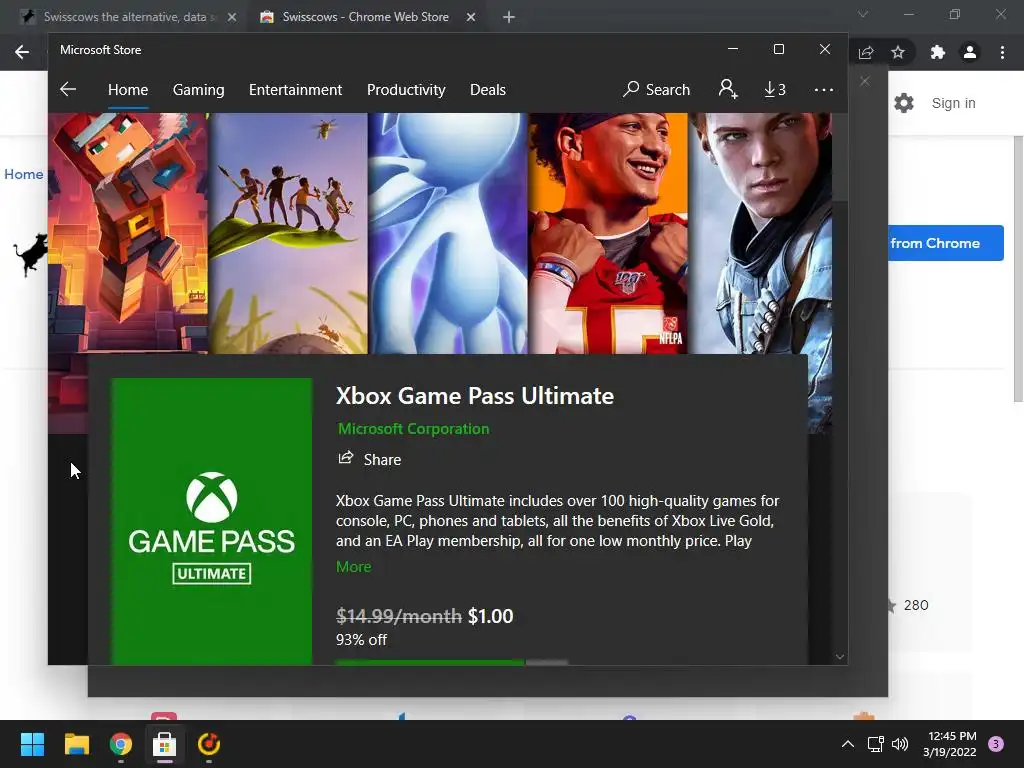1024x768 pixels.
Task: Open Microsoft Store taskbar icon
Action: pyautogui.click(x=165, y=744)
